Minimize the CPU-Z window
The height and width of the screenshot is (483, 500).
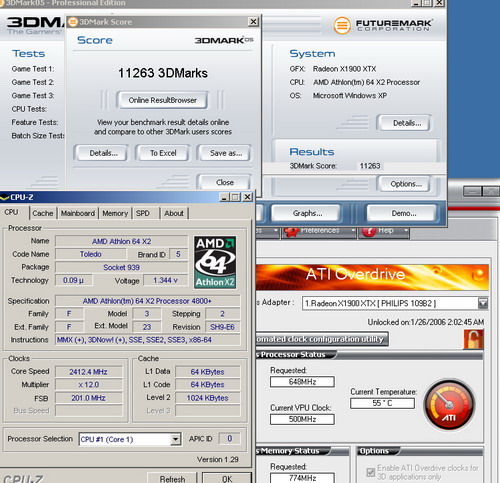(x=224, y=197)
